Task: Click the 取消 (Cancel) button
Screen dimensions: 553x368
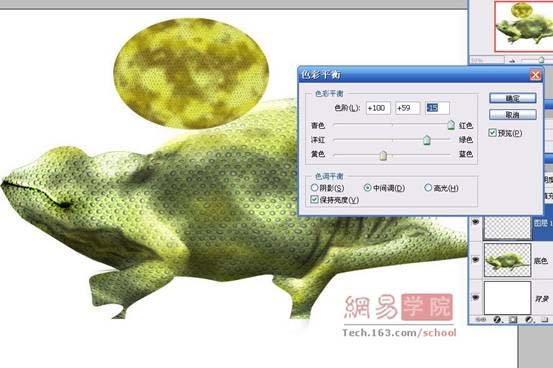Action: click(x=512, y=115)
